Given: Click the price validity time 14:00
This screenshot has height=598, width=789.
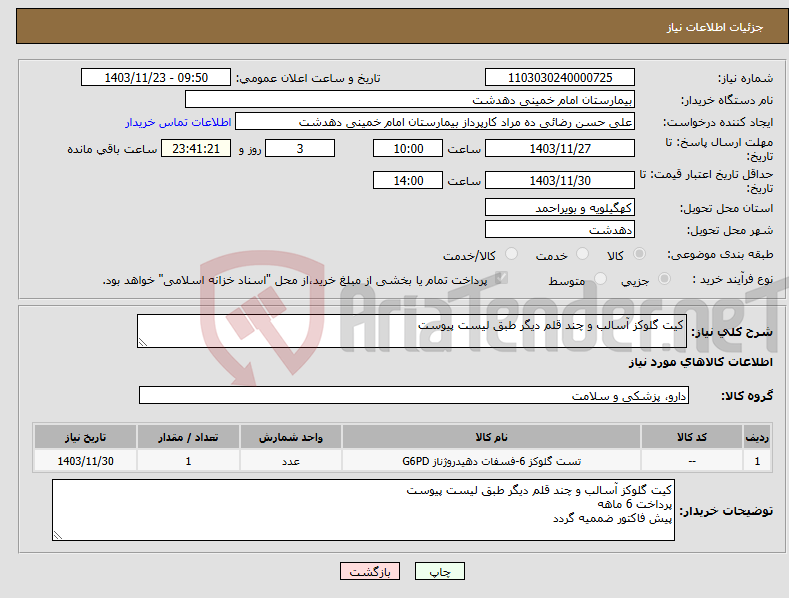Looking at the screenshot, I should [x=408, y=180].
